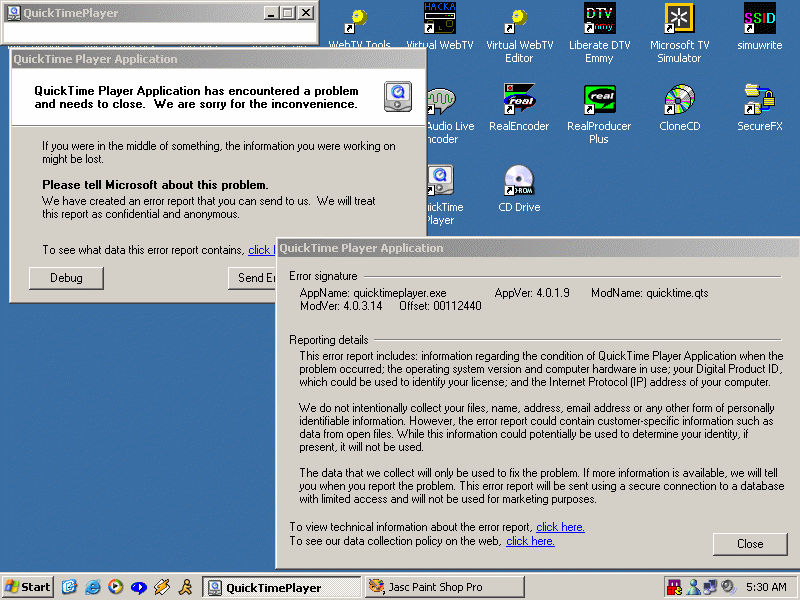Launch Internet Explorer from Quick Launch
Viewport: 800px width, 600px height.
(93, 587)
